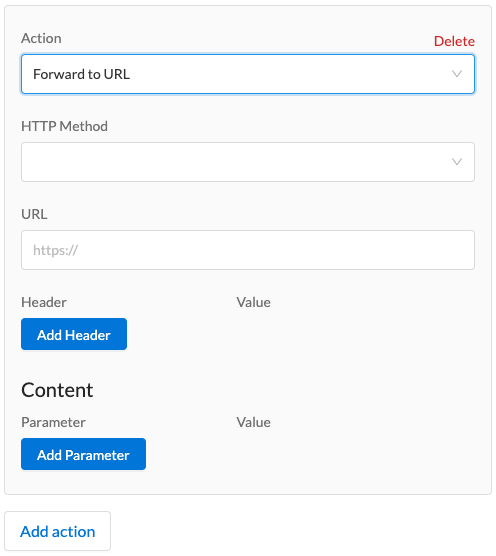
Task: Click the HTTP Method field label
Action: click(x=64, y=126)
